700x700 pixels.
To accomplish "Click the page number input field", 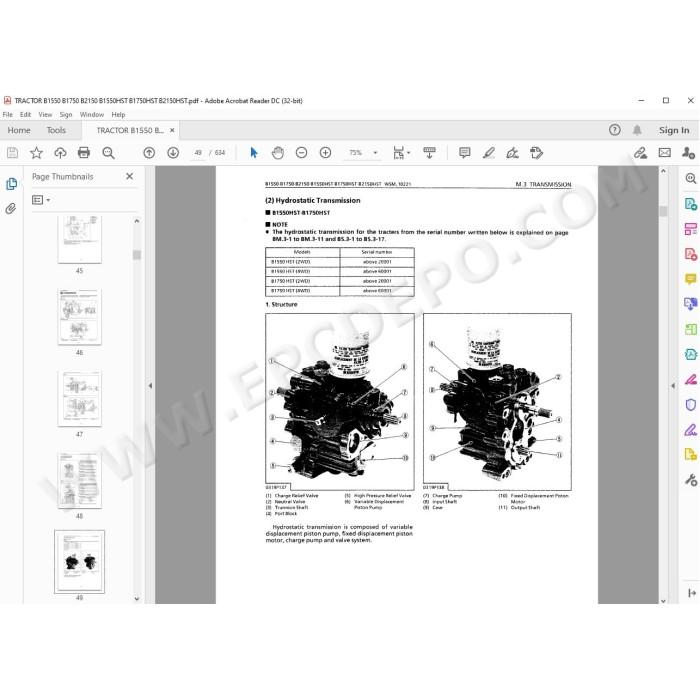I will click(x=198, y=153).
